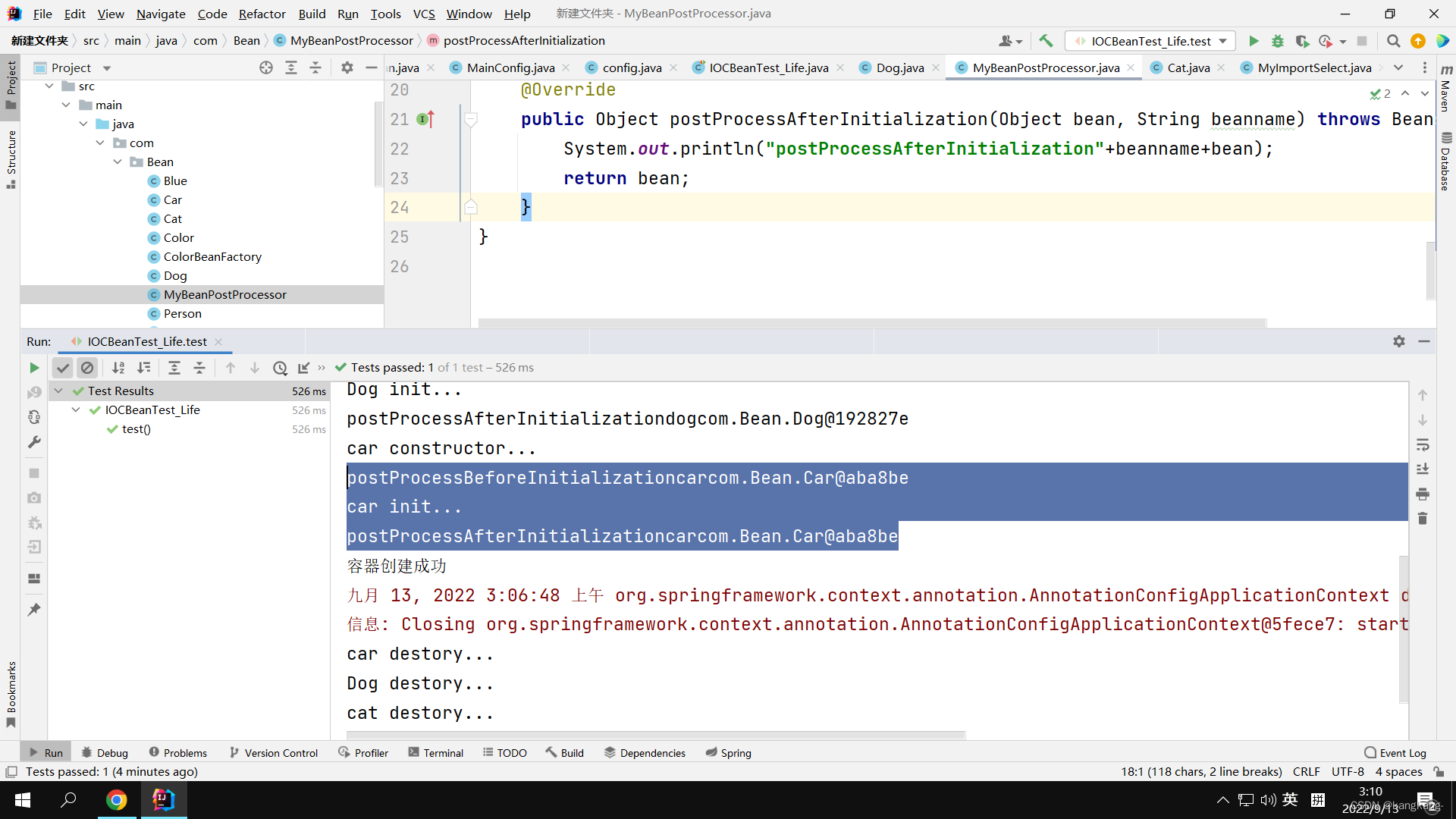The image size is (1456, 819).
Task: Toggle Show Ignored tests button
Action: tap(87, 368)
